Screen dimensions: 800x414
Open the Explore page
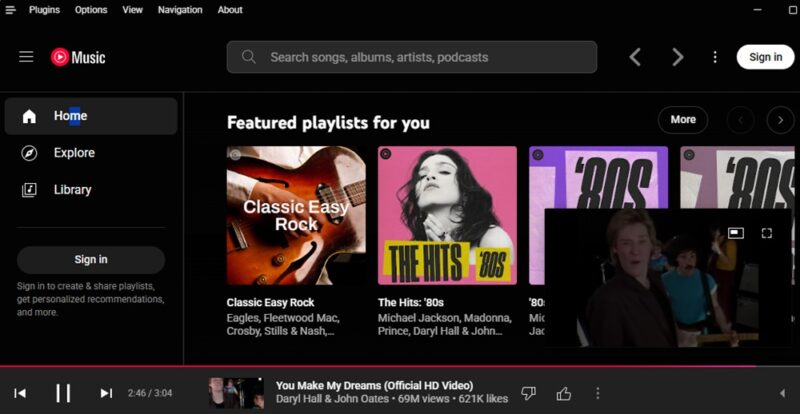point(74,153)
